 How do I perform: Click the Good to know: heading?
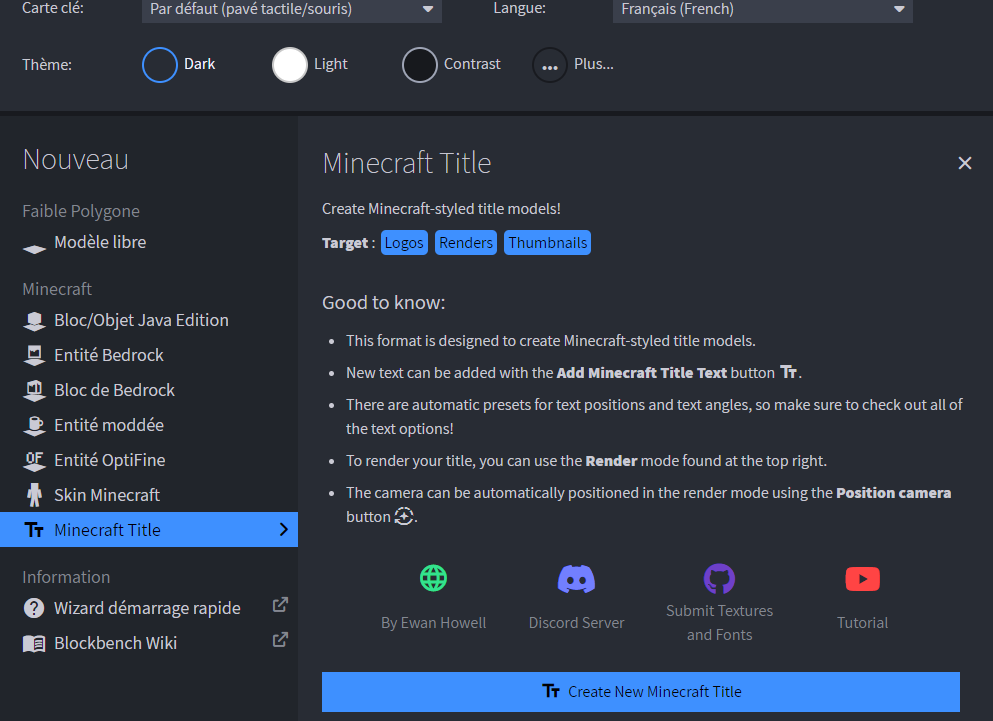click(384, 303)
